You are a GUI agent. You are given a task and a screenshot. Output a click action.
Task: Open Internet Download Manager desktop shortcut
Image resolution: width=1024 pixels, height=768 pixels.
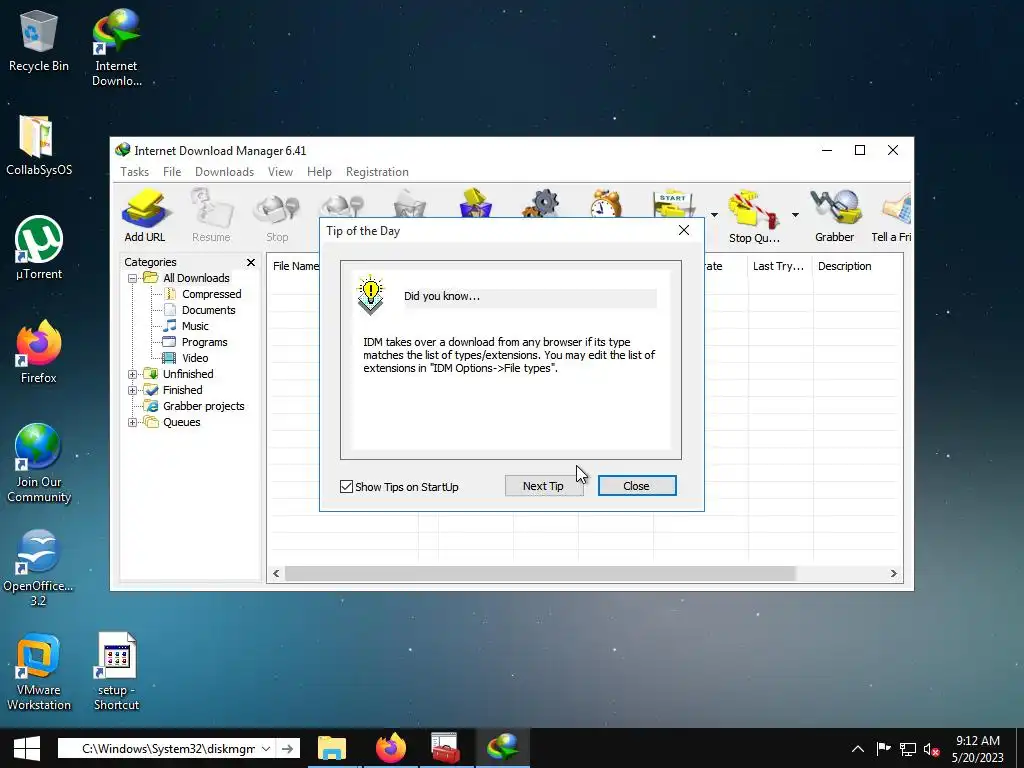(116, 48)
